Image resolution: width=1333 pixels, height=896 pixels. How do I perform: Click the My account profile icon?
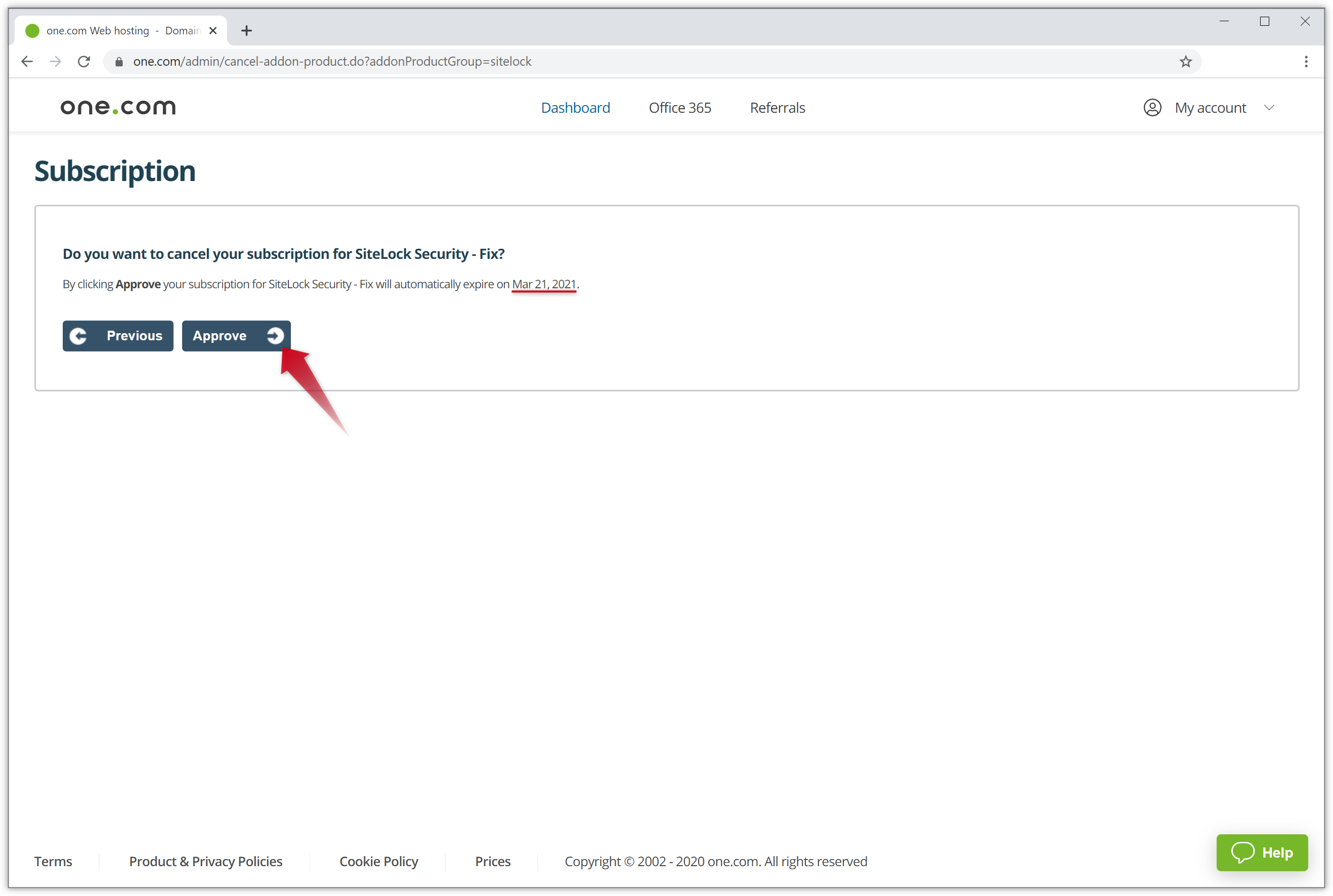1152,107
